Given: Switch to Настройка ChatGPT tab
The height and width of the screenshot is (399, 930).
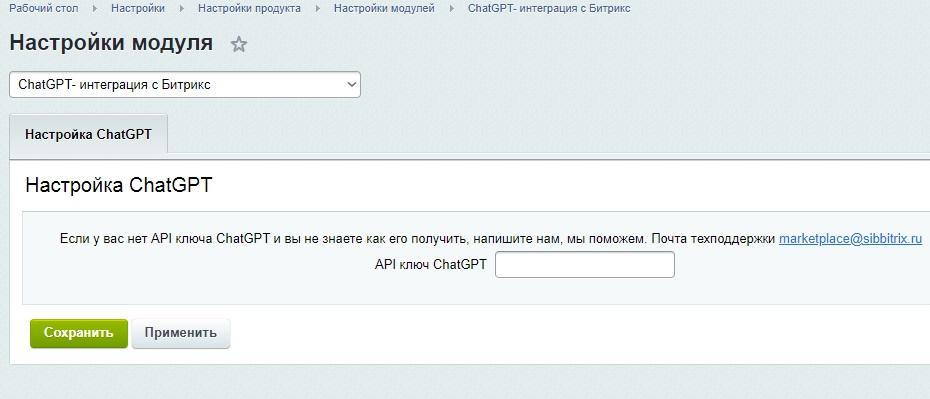Looking at the screenshot, I should (88, 134).
